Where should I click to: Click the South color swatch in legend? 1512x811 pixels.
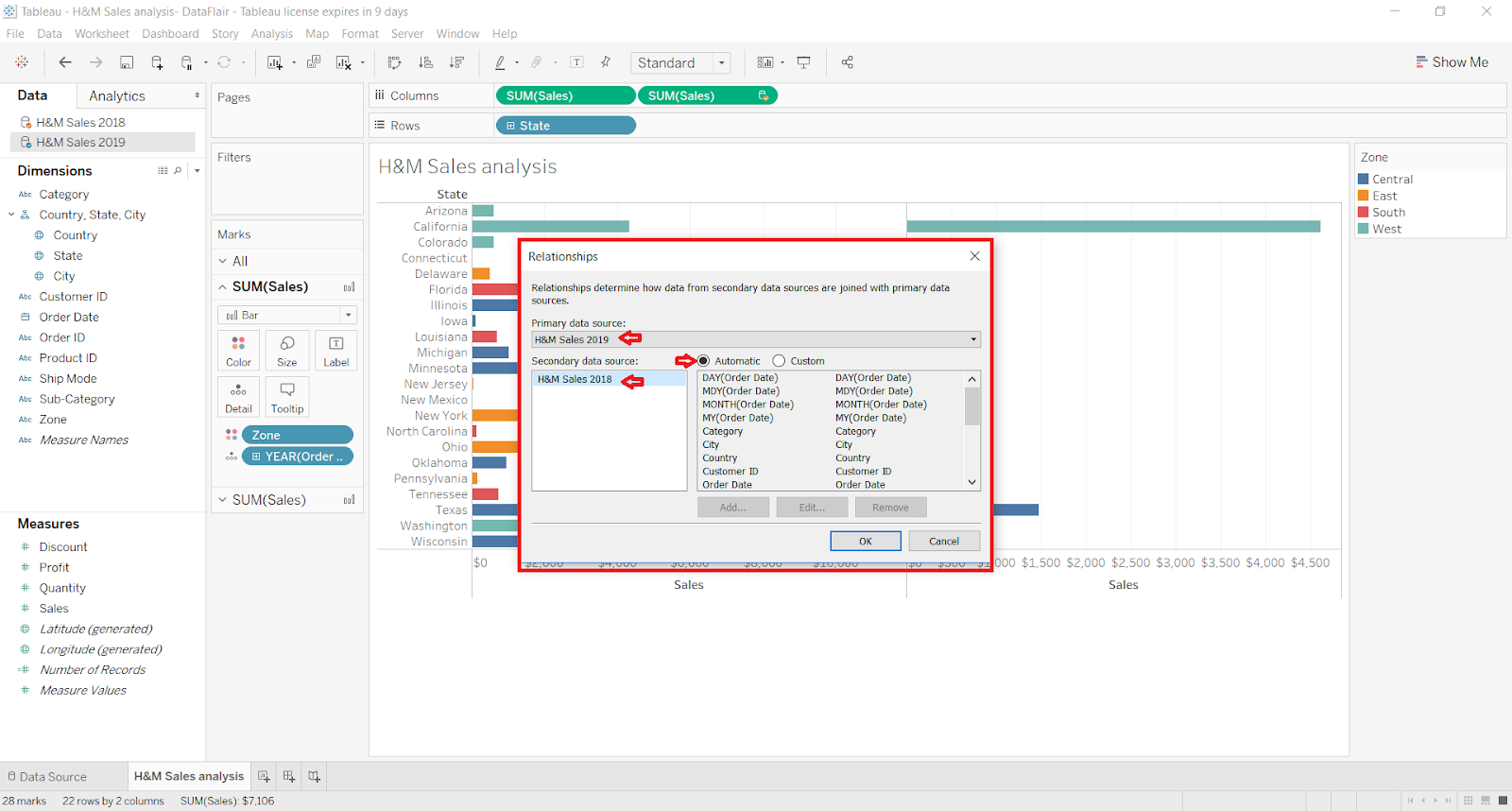click(1364, 212)
